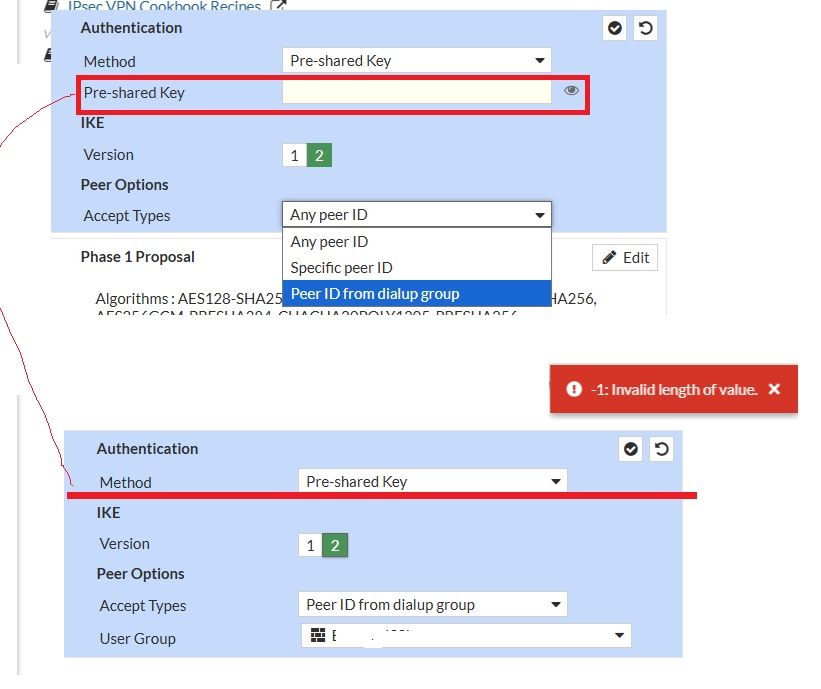Screen dimensions: 821x689
Task: Click the IPsec VPN Cookbook Recipes link
Action: point(164,7)
